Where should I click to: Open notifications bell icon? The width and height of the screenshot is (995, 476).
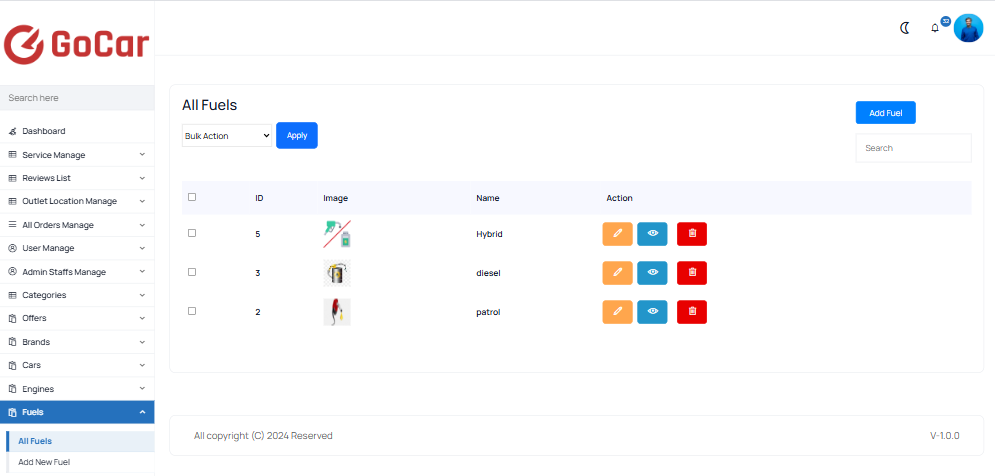tap(935, 28)
